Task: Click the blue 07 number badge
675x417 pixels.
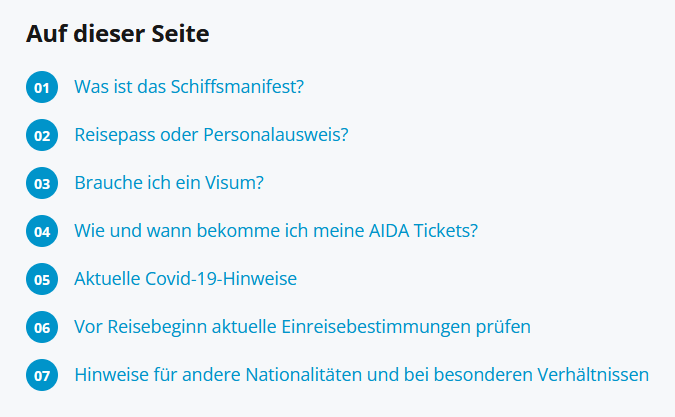Action: coord(42,376)
